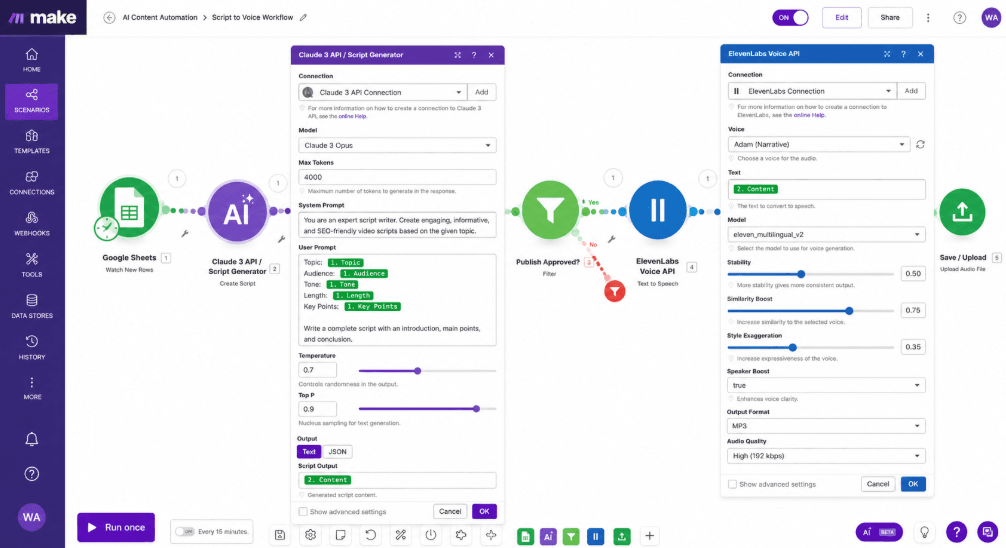
Task: Open the ElevenLabs Connection dropdown
Action: click(x=812, y=90)
